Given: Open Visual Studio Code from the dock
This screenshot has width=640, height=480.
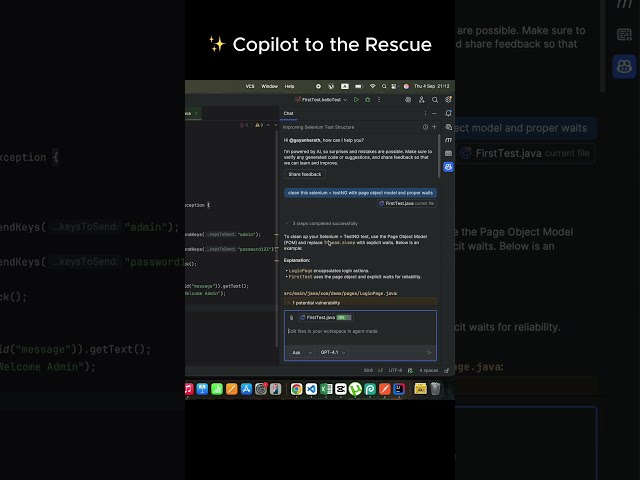Looking at the screenshot, I should point(311,389).
